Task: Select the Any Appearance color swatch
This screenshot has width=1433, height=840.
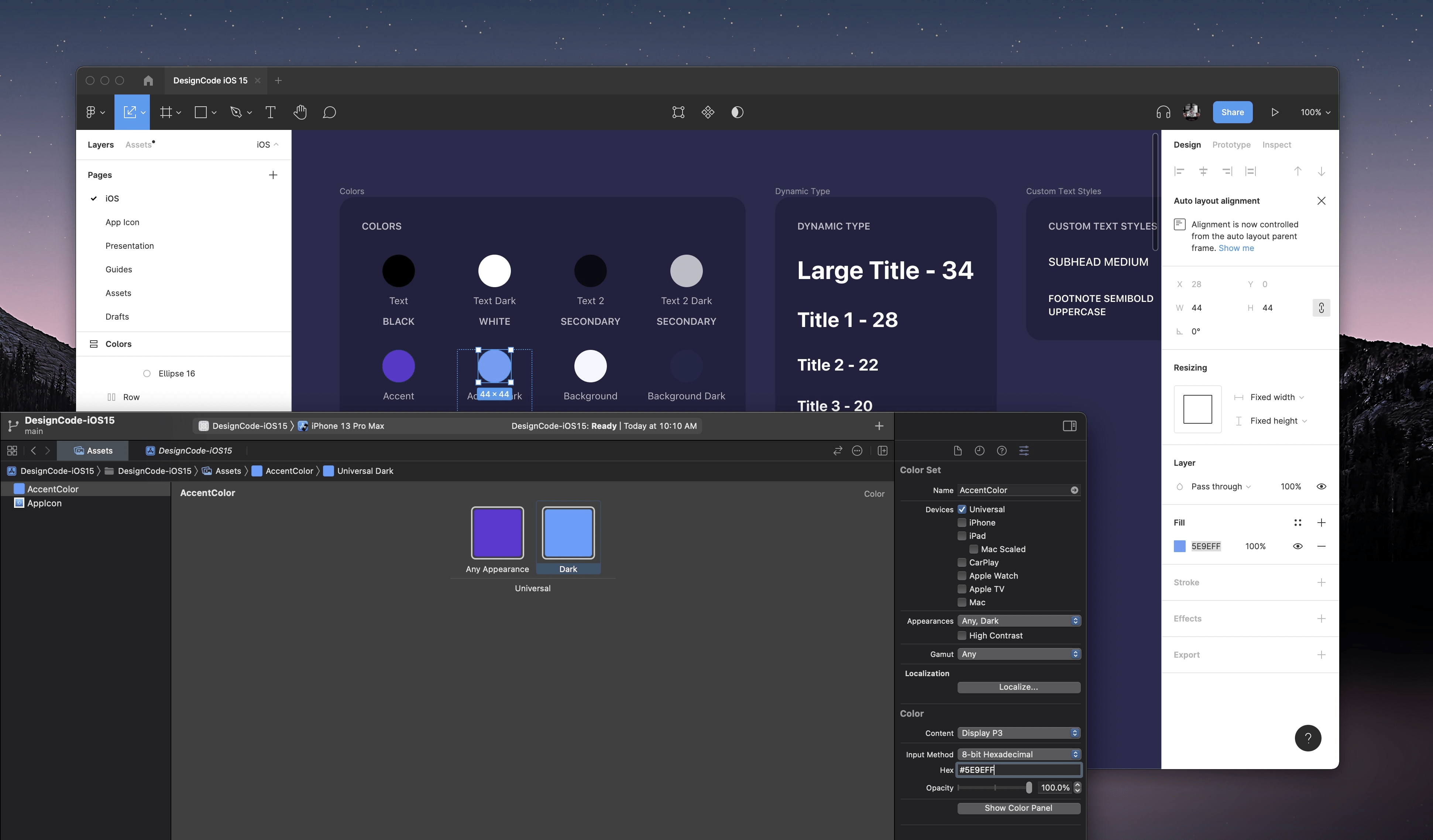Action: pyautogui.click(x=497, y=533)
